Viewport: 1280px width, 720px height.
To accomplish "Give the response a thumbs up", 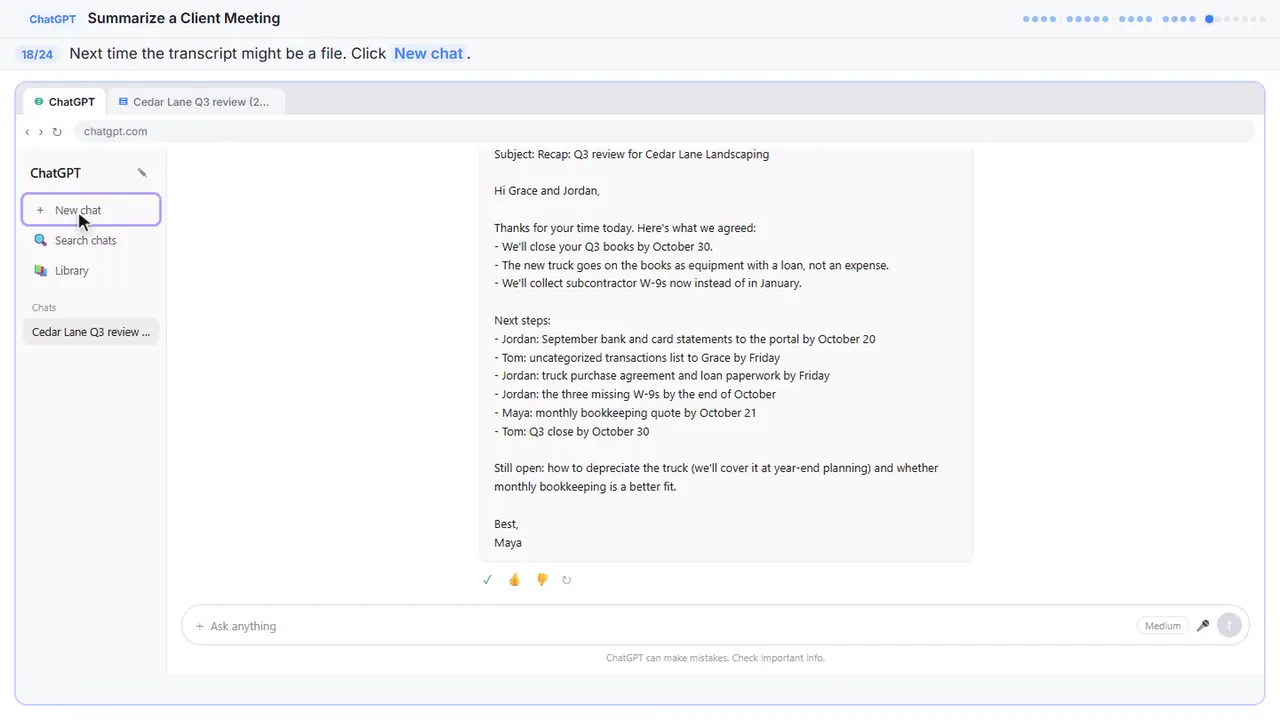I will pyautogui.click(x=514, y=580).
